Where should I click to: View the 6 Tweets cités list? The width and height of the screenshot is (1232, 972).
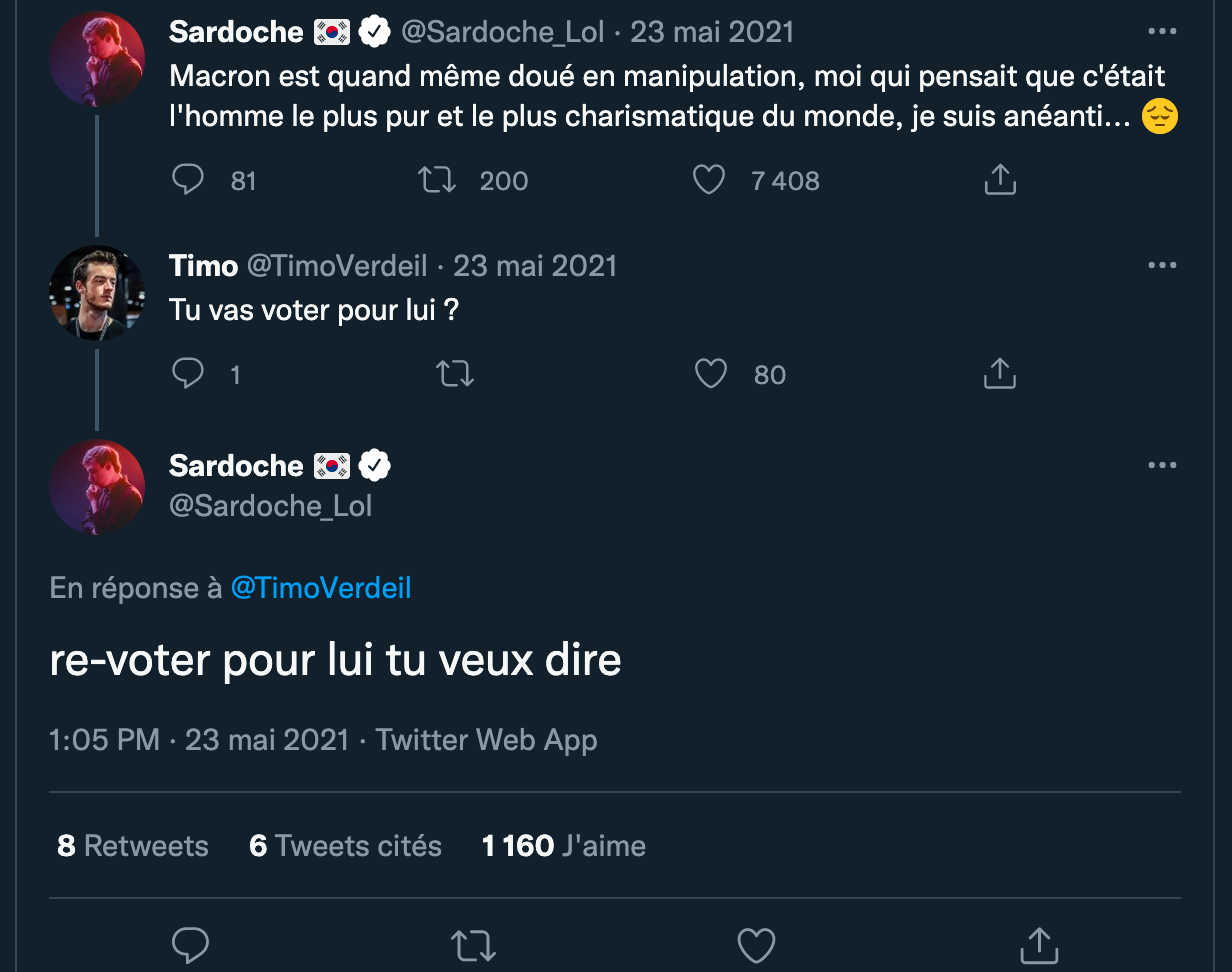click(345, 846)
